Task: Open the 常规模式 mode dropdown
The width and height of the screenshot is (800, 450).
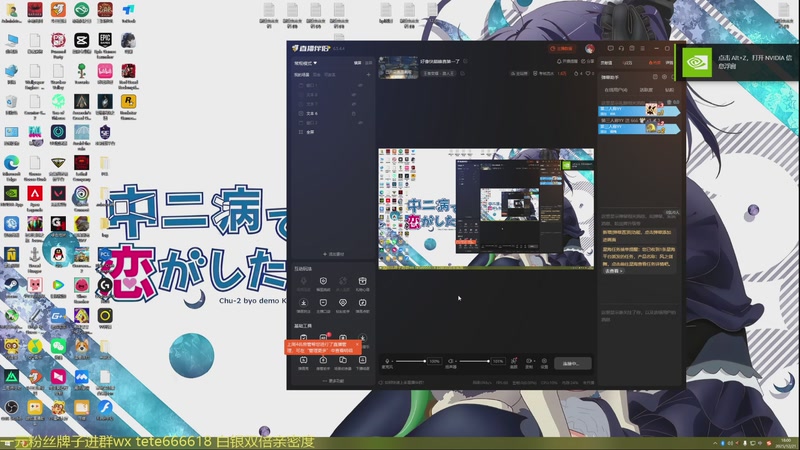Action: (x=305, y=63)
